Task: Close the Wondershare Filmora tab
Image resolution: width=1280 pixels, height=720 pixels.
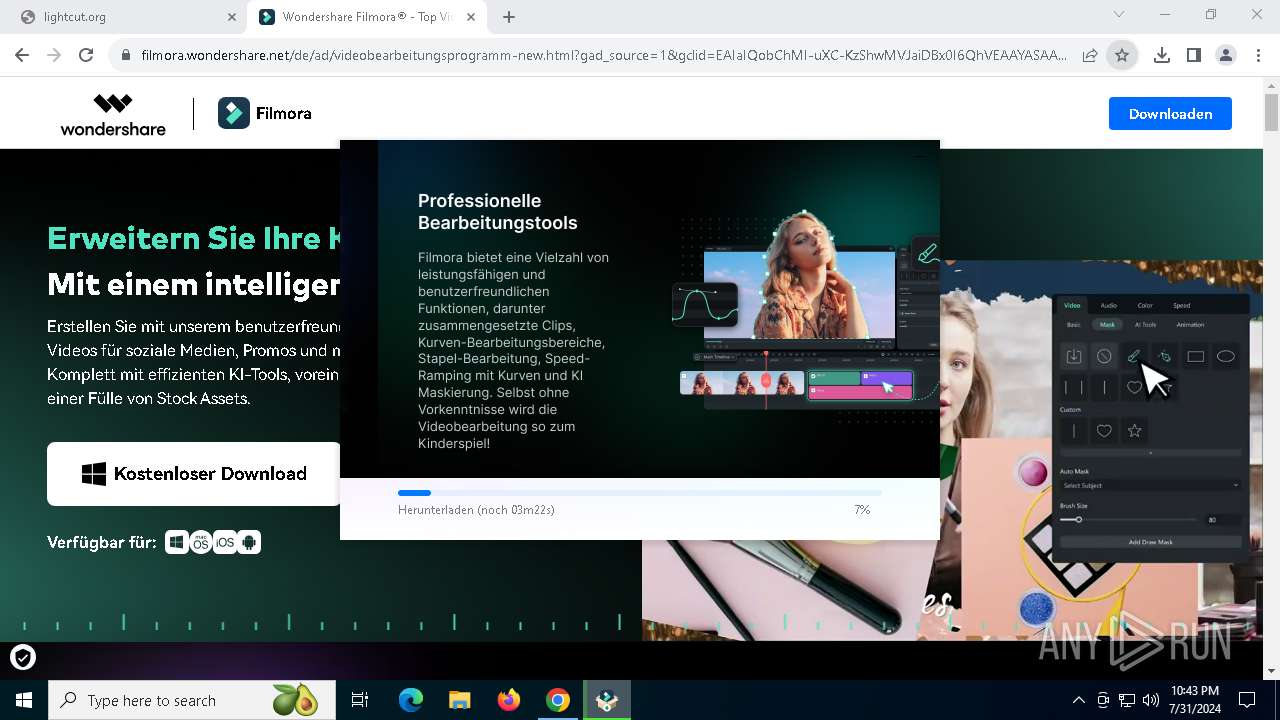Action: [471, 17]
